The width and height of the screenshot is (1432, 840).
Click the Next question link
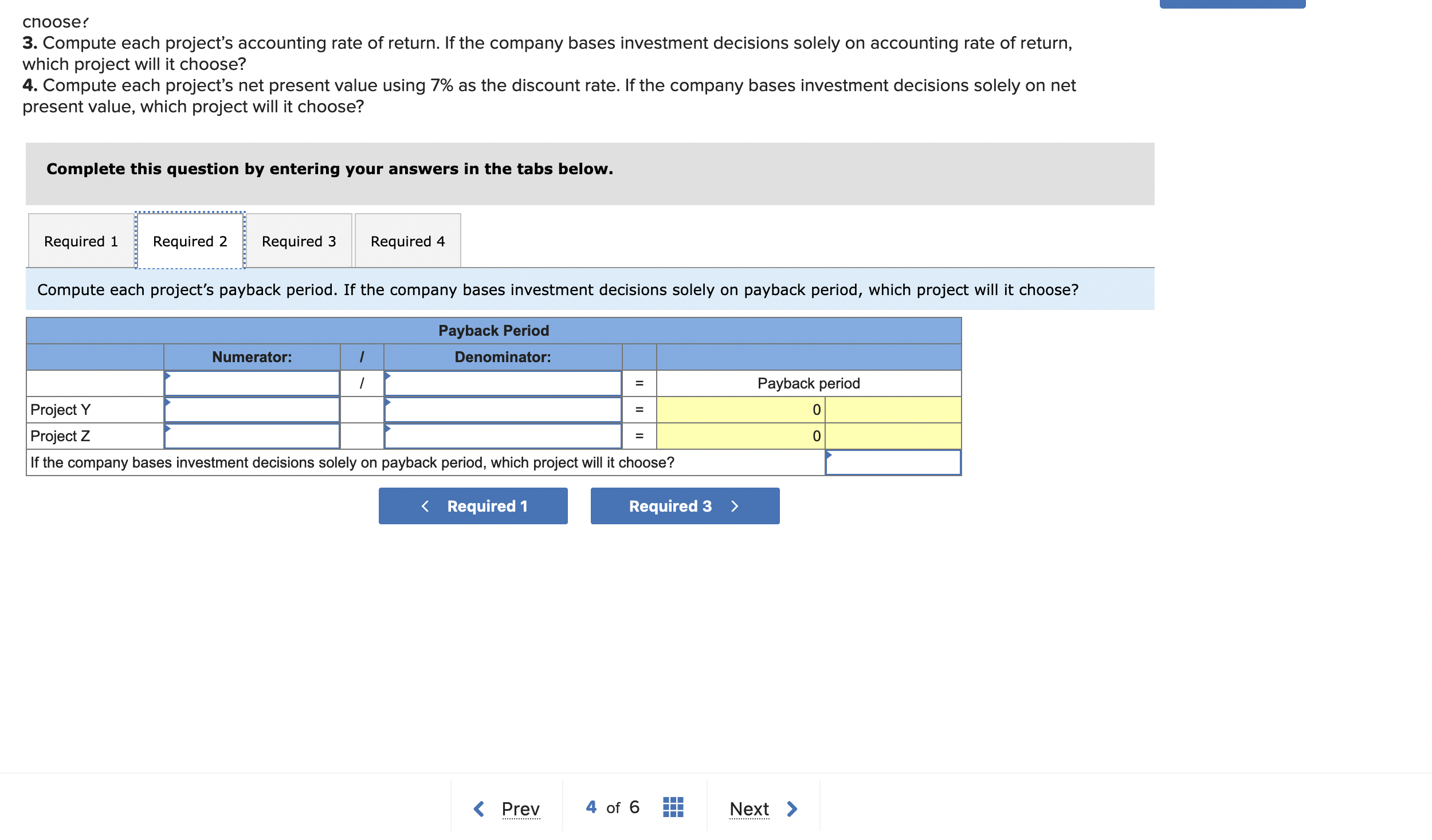pos(749,808)
